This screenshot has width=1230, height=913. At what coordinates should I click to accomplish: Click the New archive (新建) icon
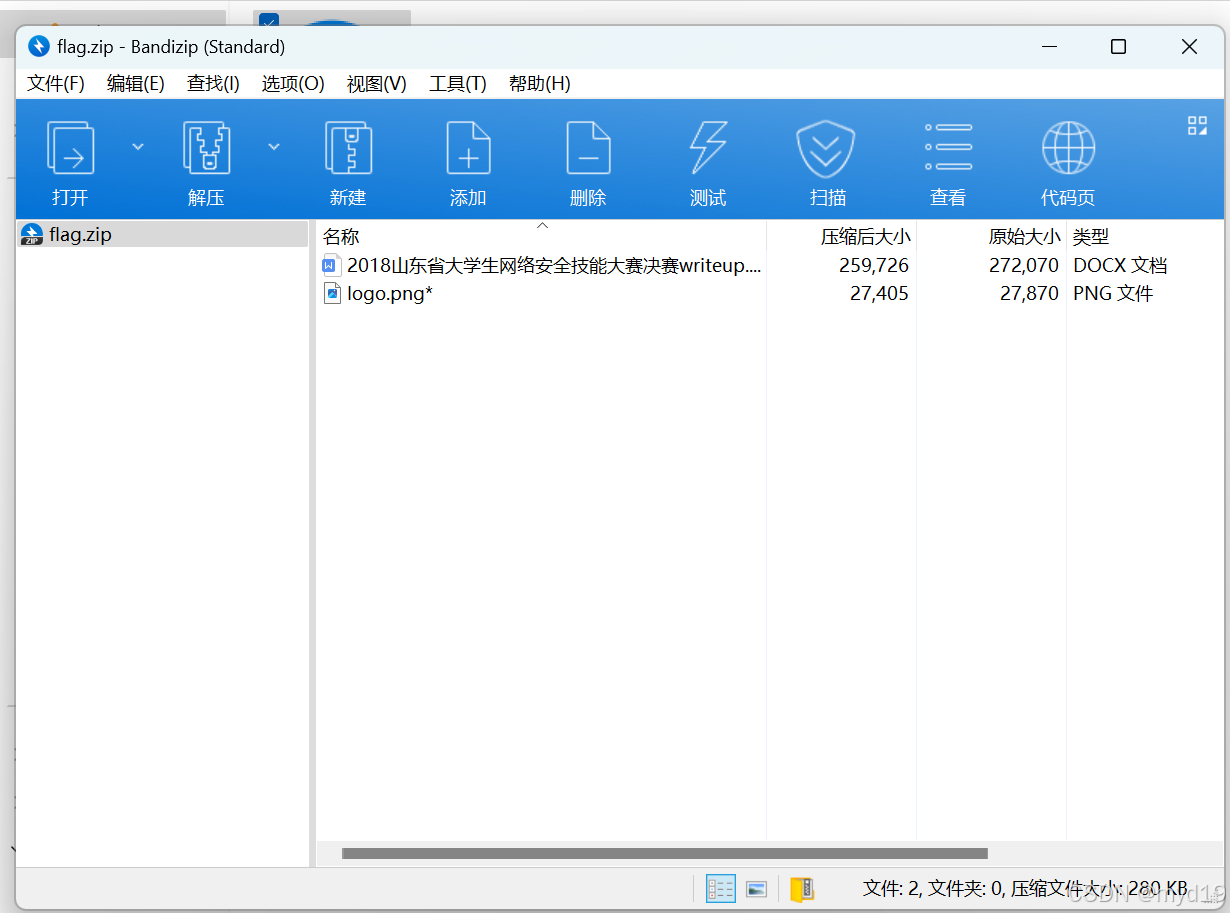[348, 148]
